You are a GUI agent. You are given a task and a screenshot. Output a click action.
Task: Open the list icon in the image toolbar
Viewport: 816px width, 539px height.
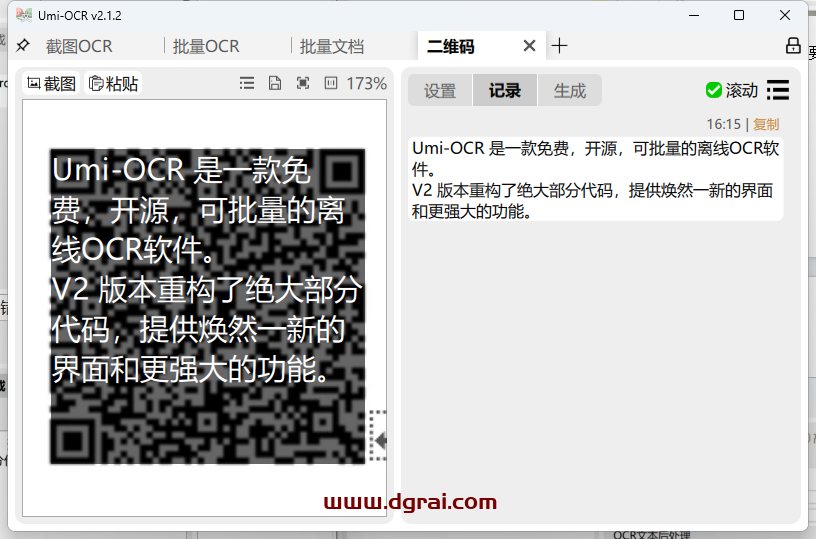(247, 83)
